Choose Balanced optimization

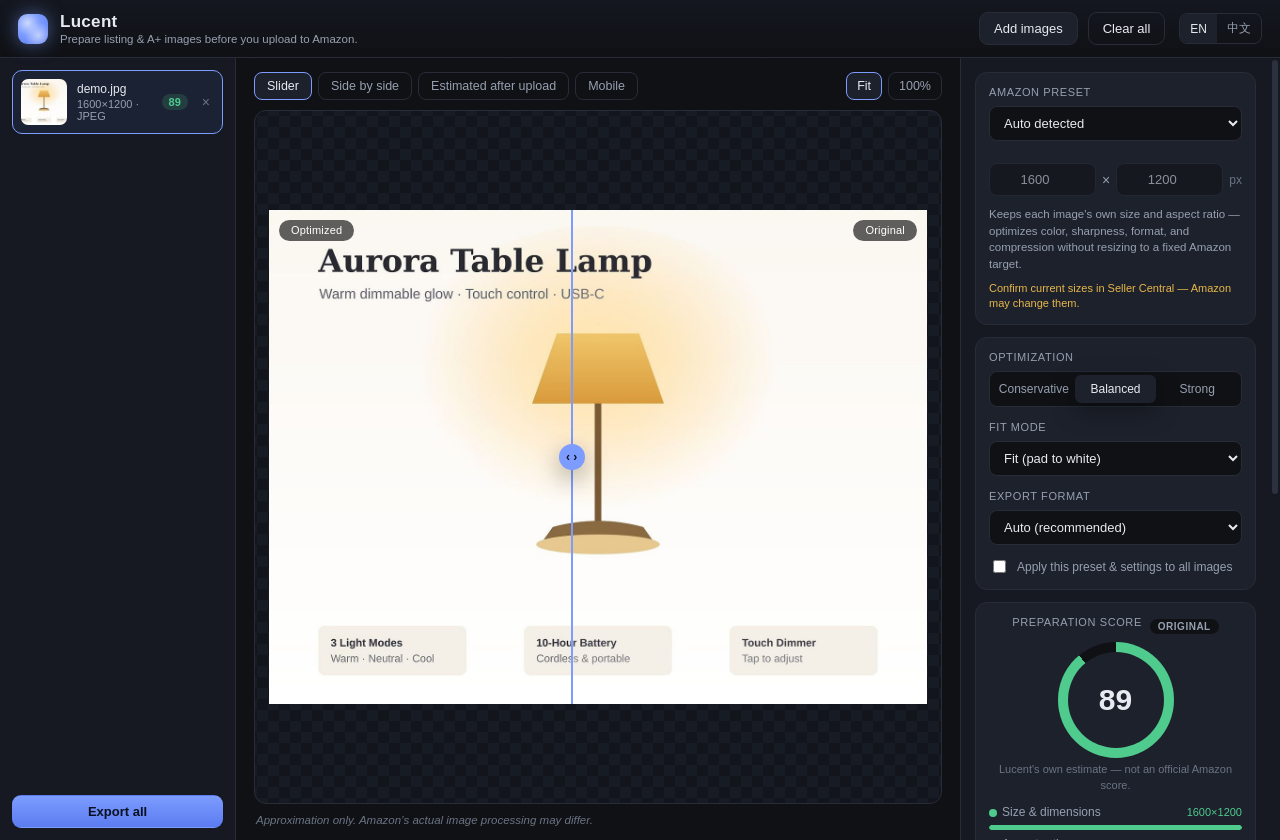1115,389
